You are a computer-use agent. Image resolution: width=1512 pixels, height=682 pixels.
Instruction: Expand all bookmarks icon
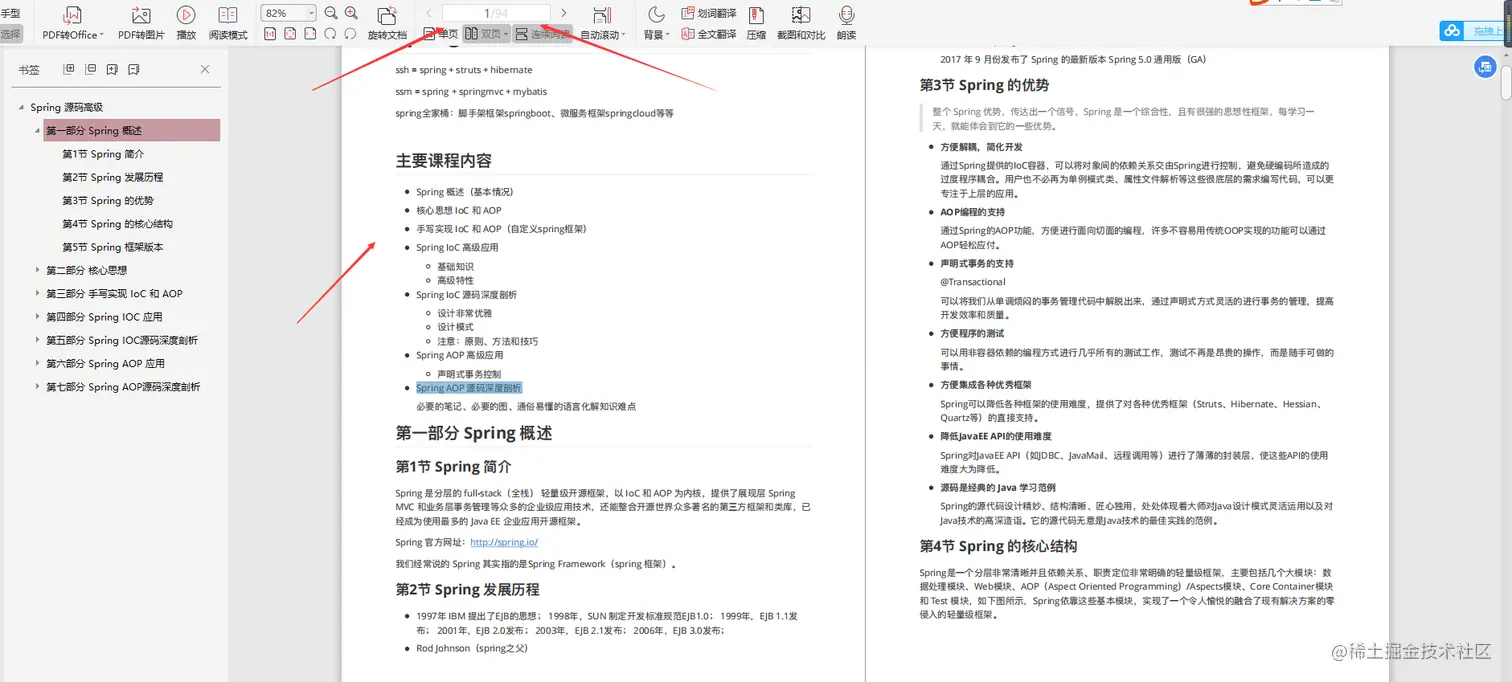(x=69, y=69)
